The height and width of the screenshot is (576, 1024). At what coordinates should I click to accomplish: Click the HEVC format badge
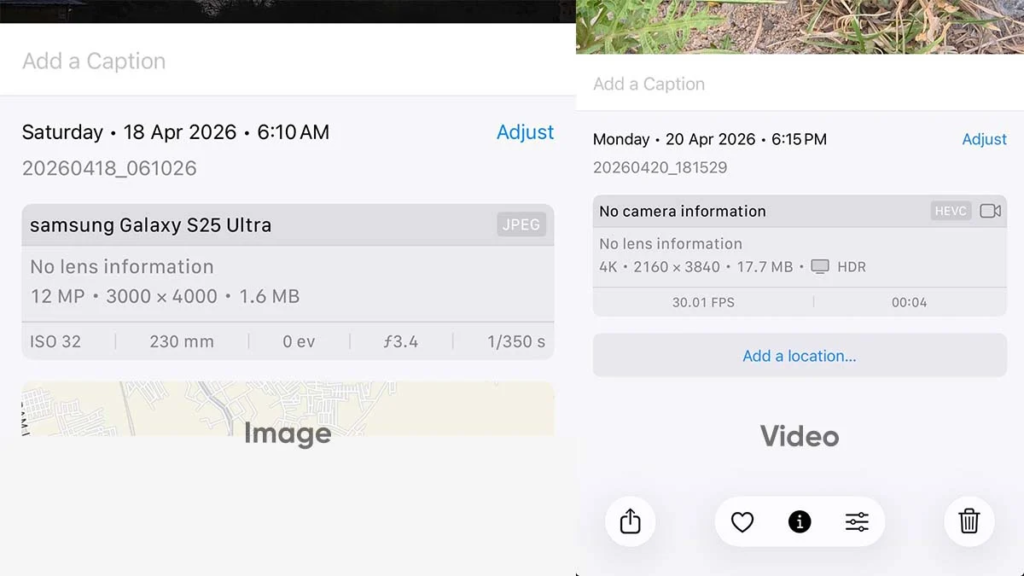pos(949,211)
